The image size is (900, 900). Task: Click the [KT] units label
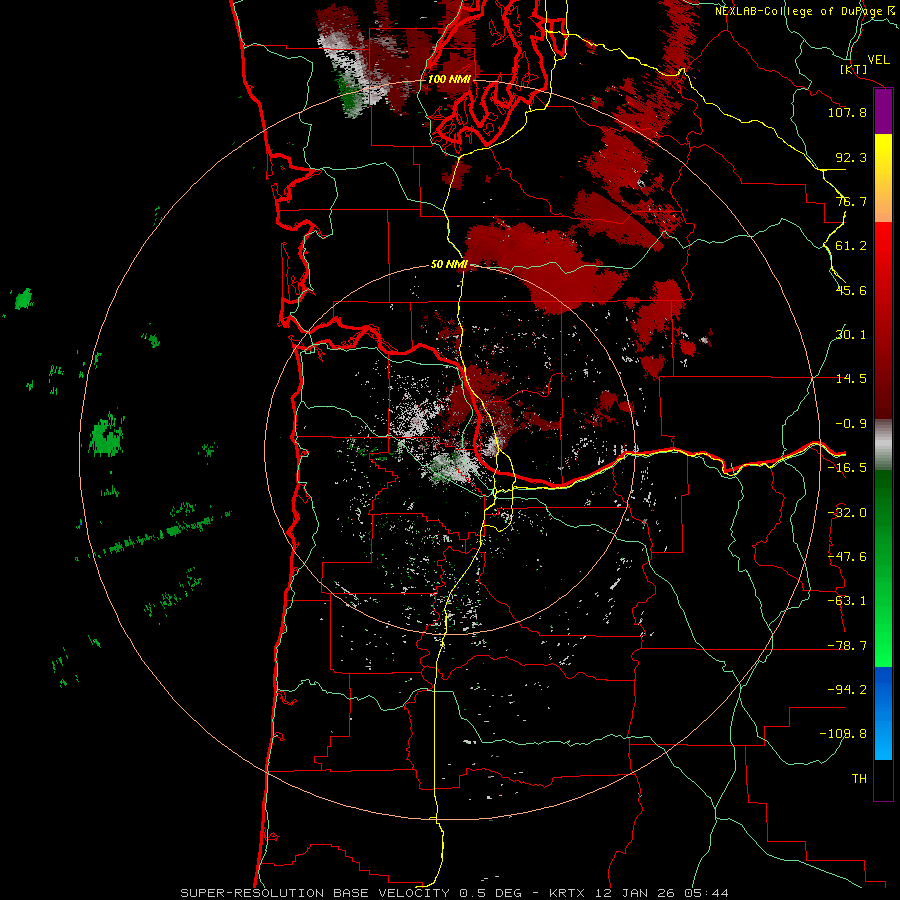pos(854,69)
